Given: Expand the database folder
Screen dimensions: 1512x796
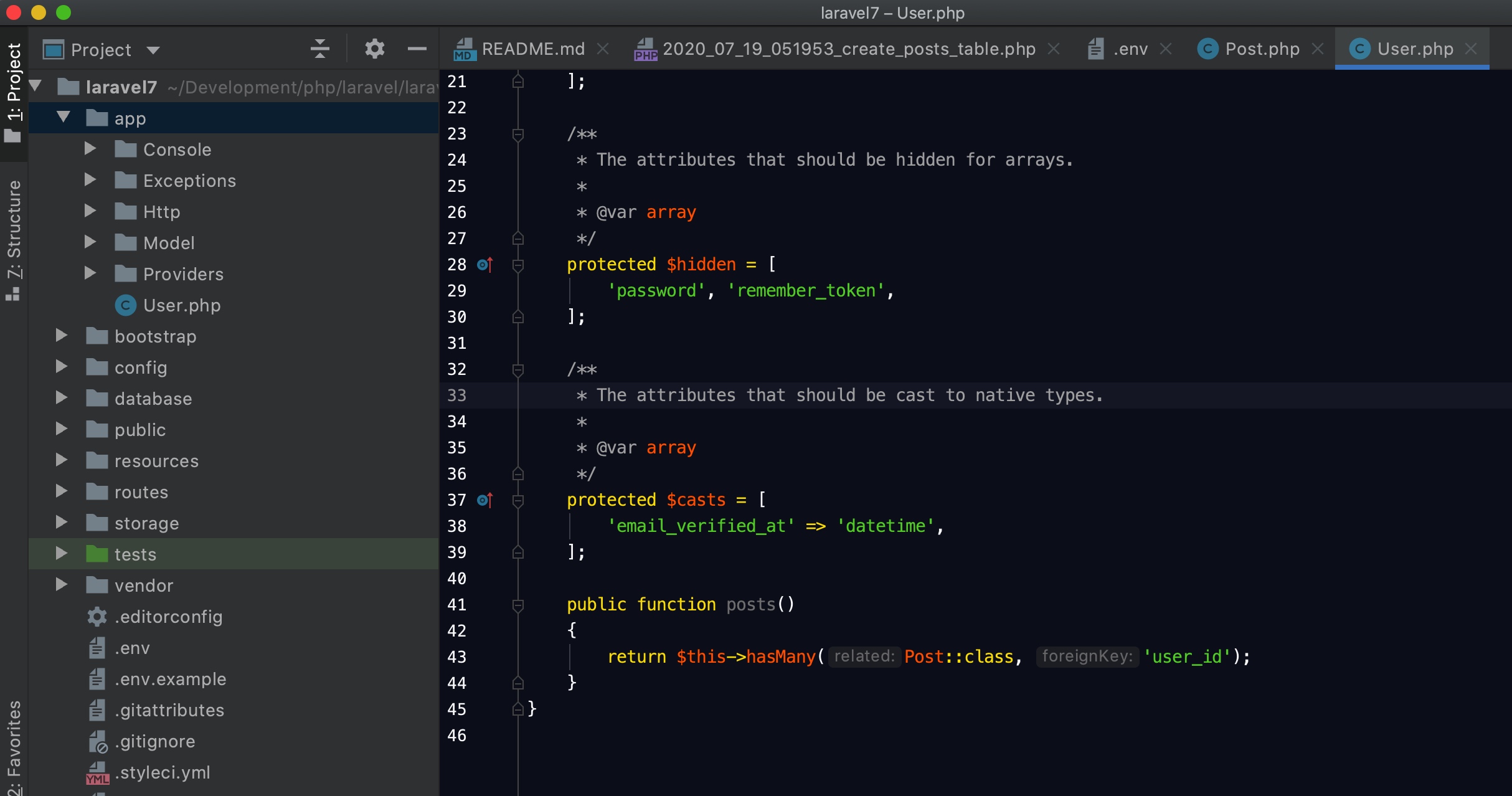Looking at the screenshot, I should click(x=62, y=397).
